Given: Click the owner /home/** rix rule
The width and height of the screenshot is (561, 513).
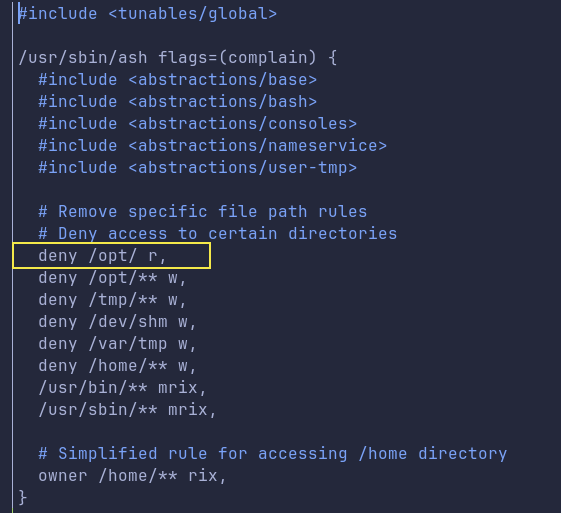Looking at the screenshot, I should point(132,476).
